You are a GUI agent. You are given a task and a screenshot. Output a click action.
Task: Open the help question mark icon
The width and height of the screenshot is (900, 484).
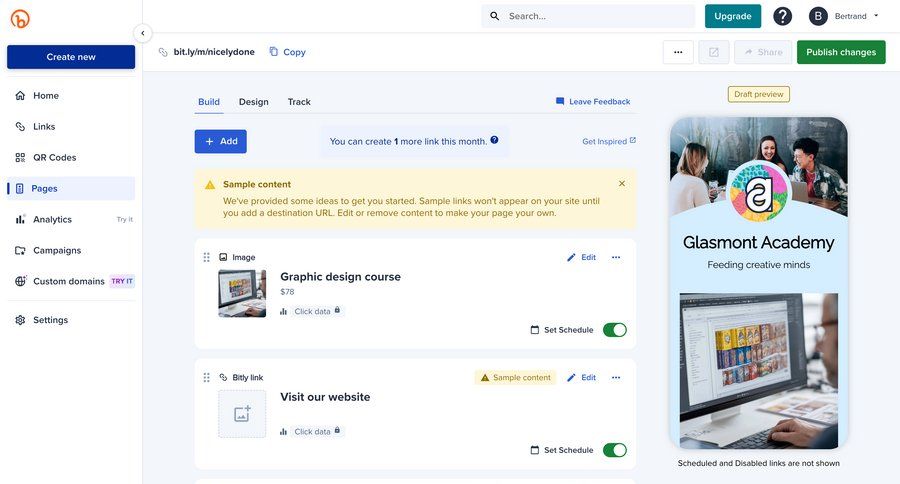tap(782, 16)
